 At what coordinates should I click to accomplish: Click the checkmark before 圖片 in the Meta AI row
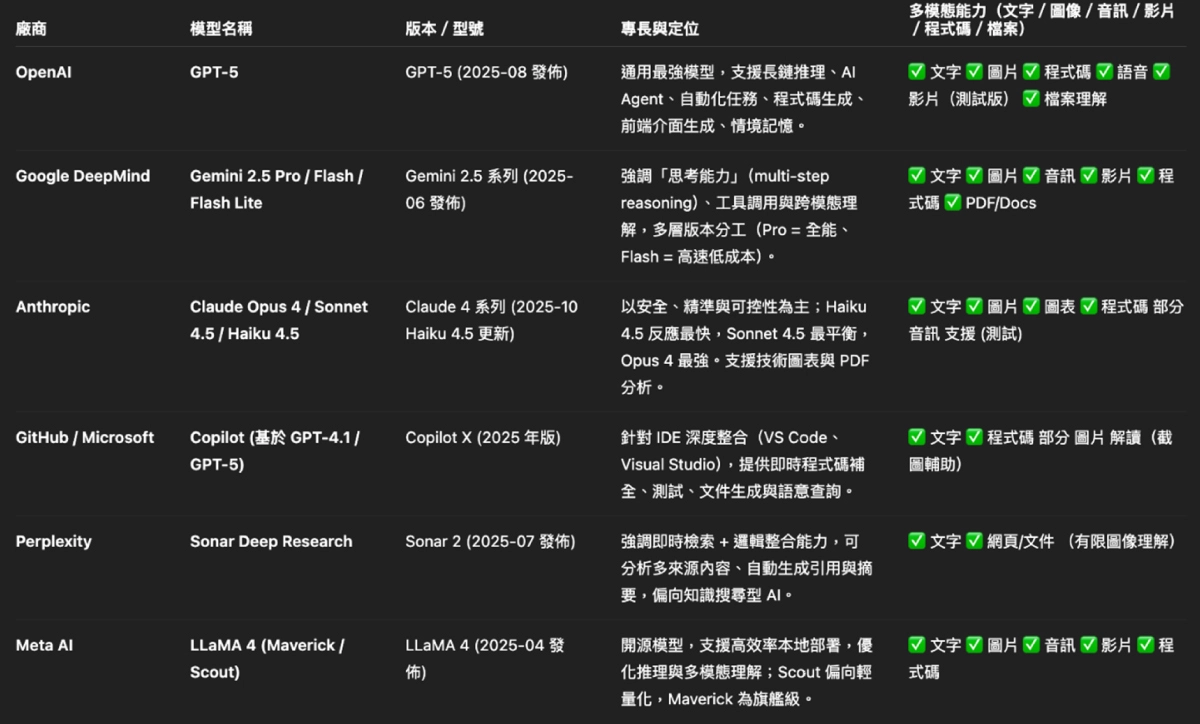tap(974, 645)
